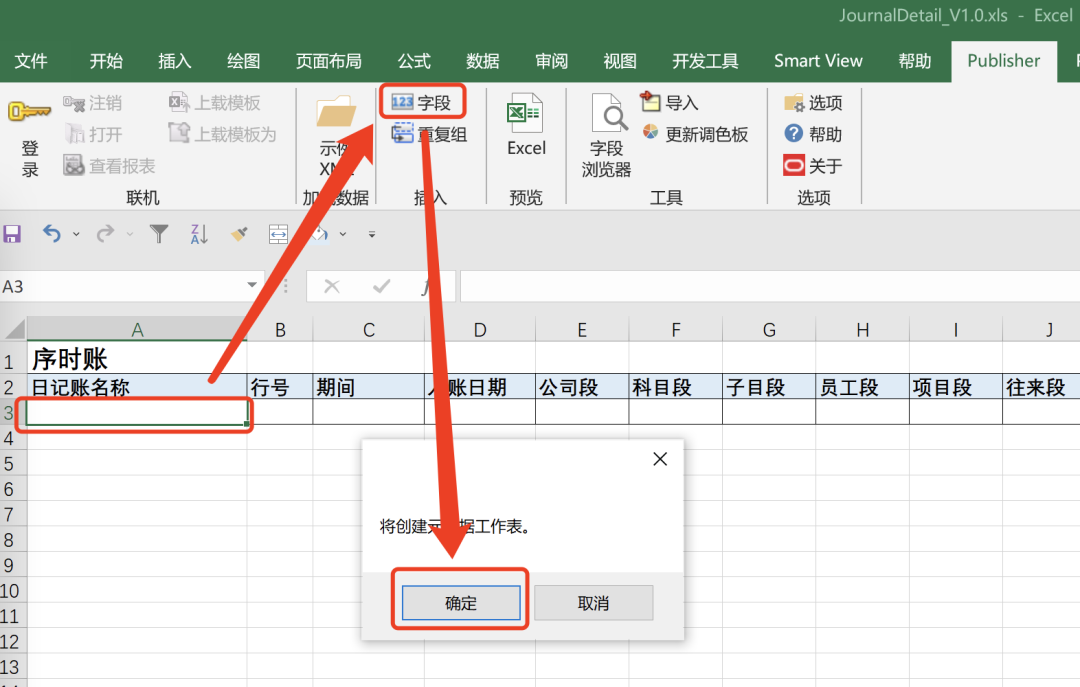
Task: Click the merge cells icon
Action: [278, 234]
